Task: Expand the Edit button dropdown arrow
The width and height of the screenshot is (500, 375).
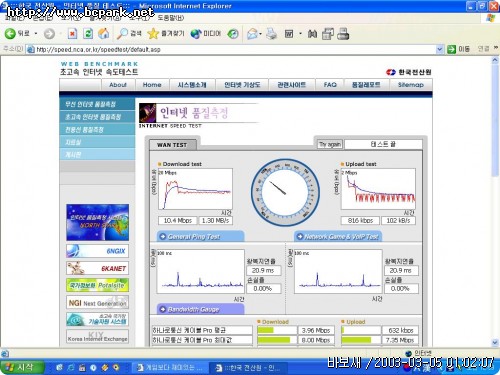Action: (300, 33)
